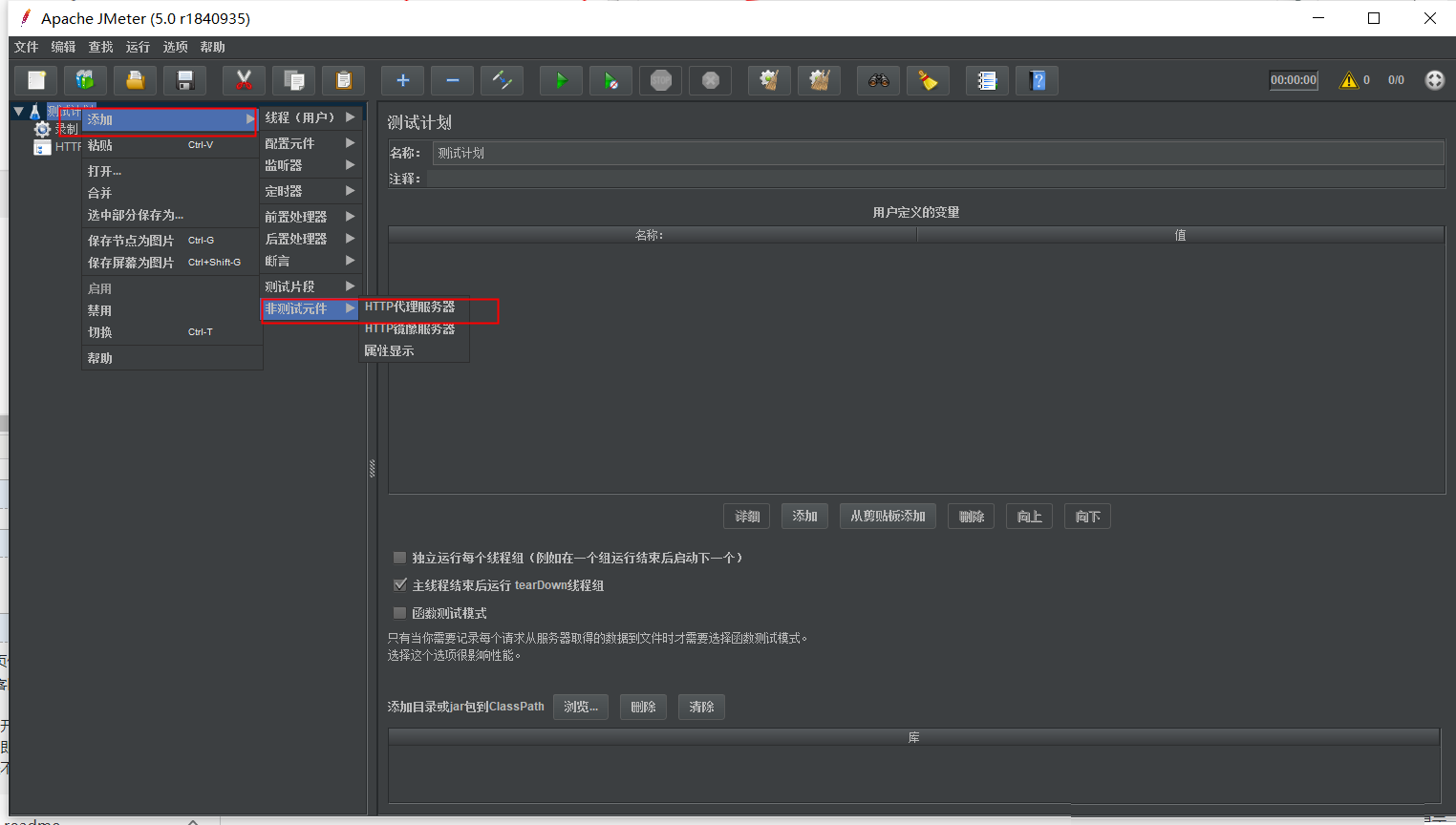Click the remote engines status icon
This screenshot has height=825, width=1456.
1434,80
